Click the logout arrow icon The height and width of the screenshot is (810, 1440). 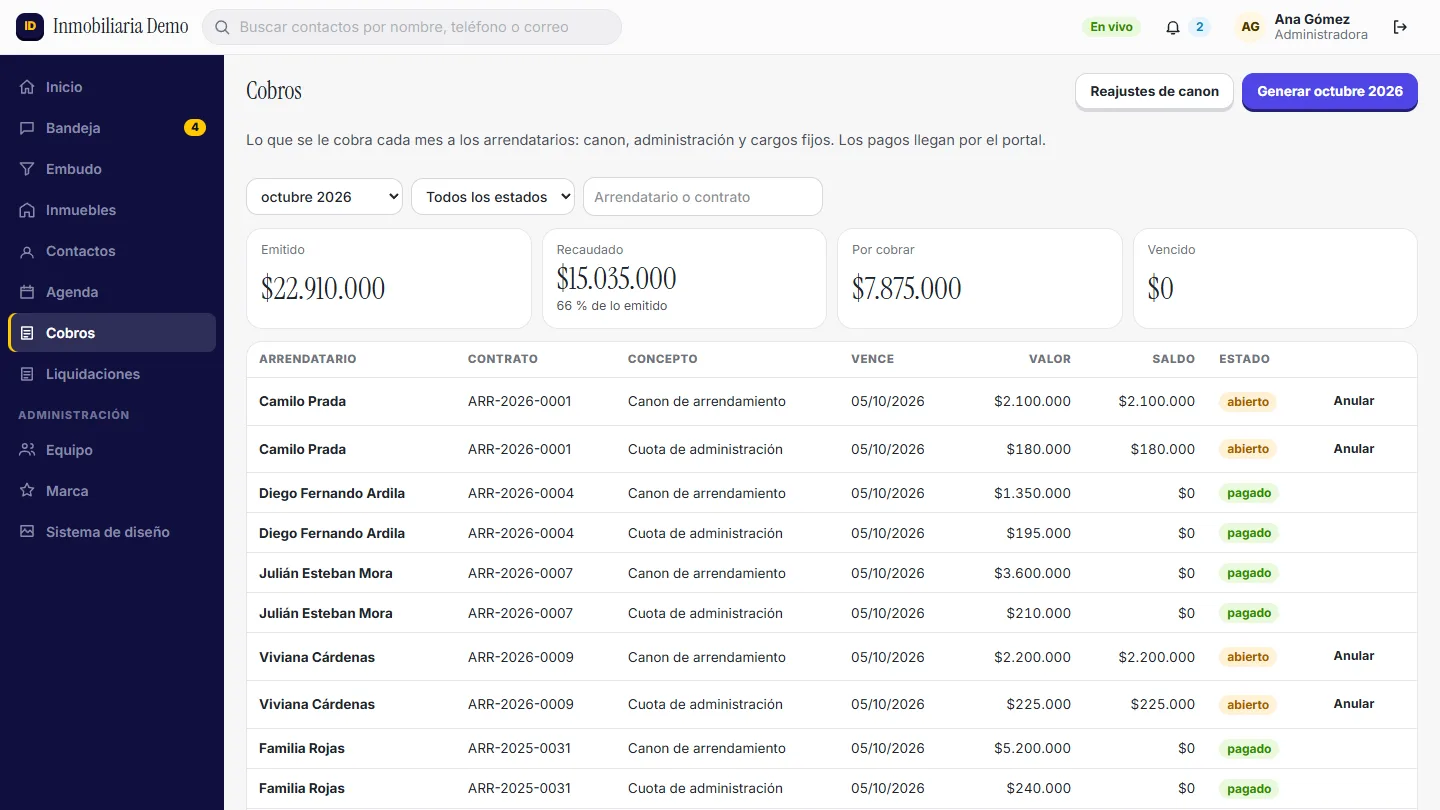pos(1400,27)
